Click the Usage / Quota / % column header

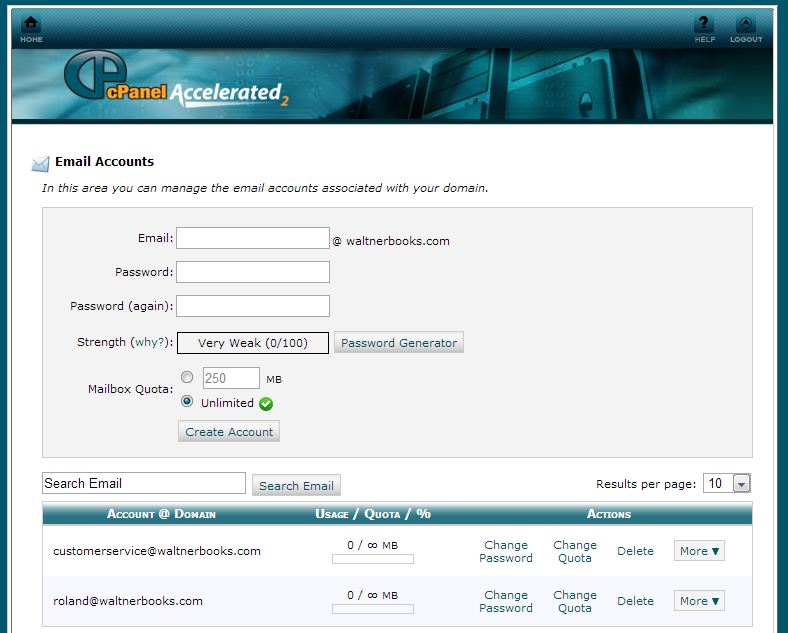tap(373, 514)
